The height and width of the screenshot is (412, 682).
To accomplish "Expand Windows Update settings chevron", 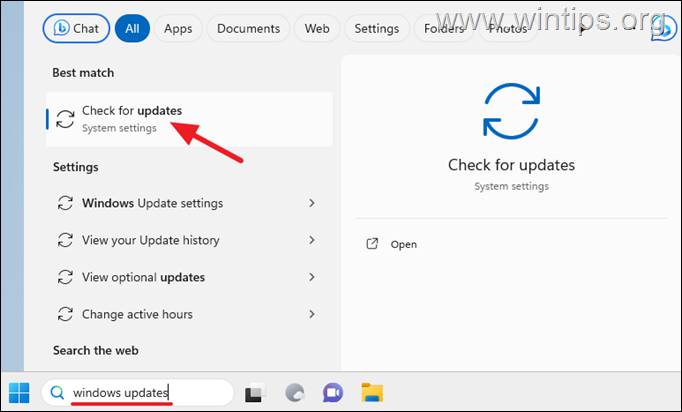I will pyautogui.click(x=312, y=203).
